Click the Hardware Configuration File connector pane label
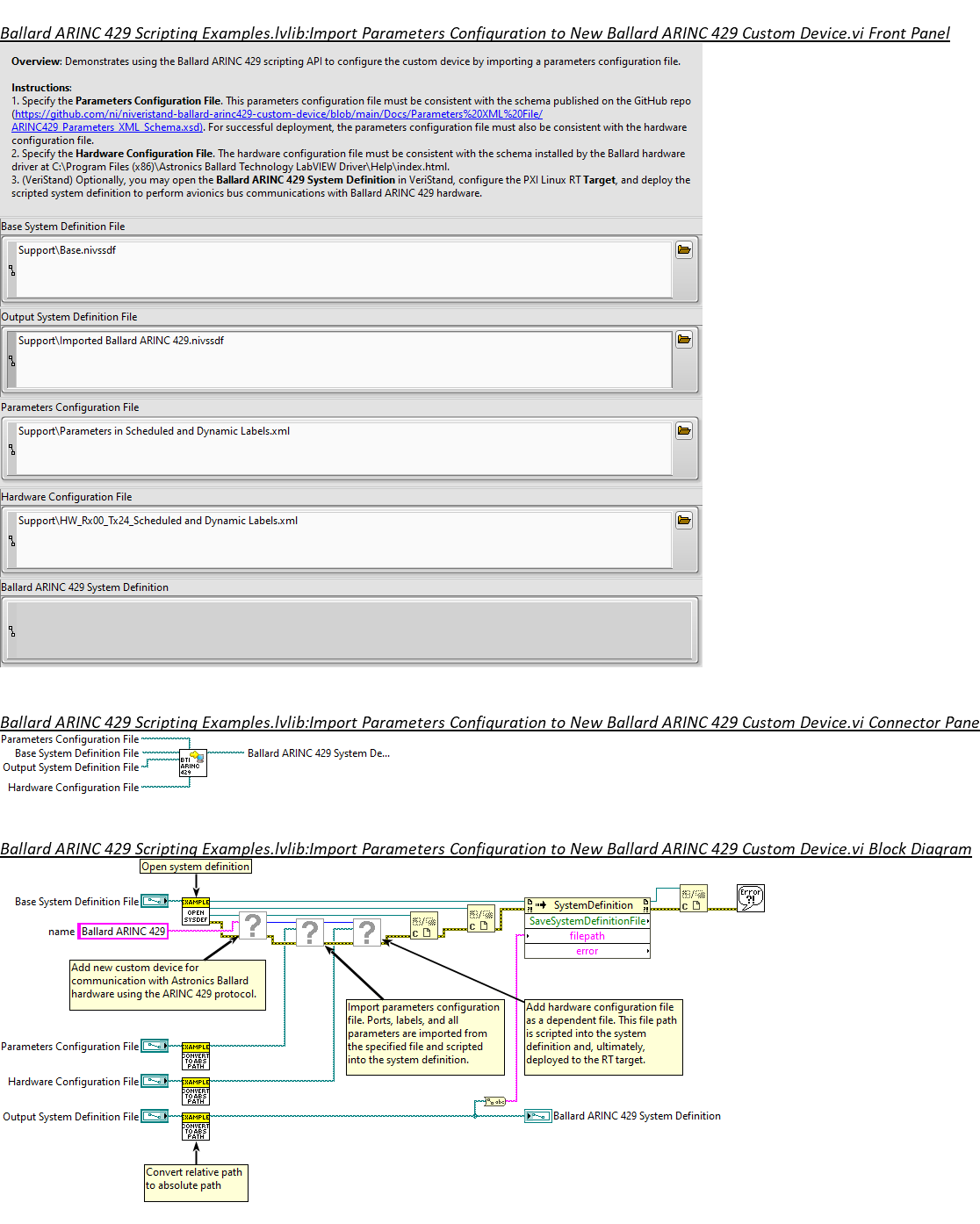The width and height of the screenshot is (980, 1224). pos(73,788)
